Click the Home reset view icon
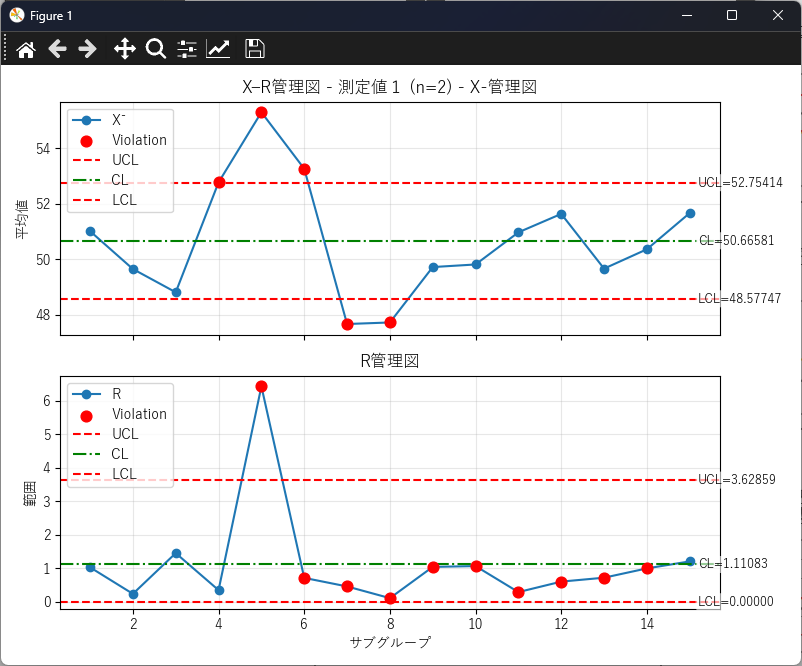This screenshot has height=666, width=802. point(26,49)
